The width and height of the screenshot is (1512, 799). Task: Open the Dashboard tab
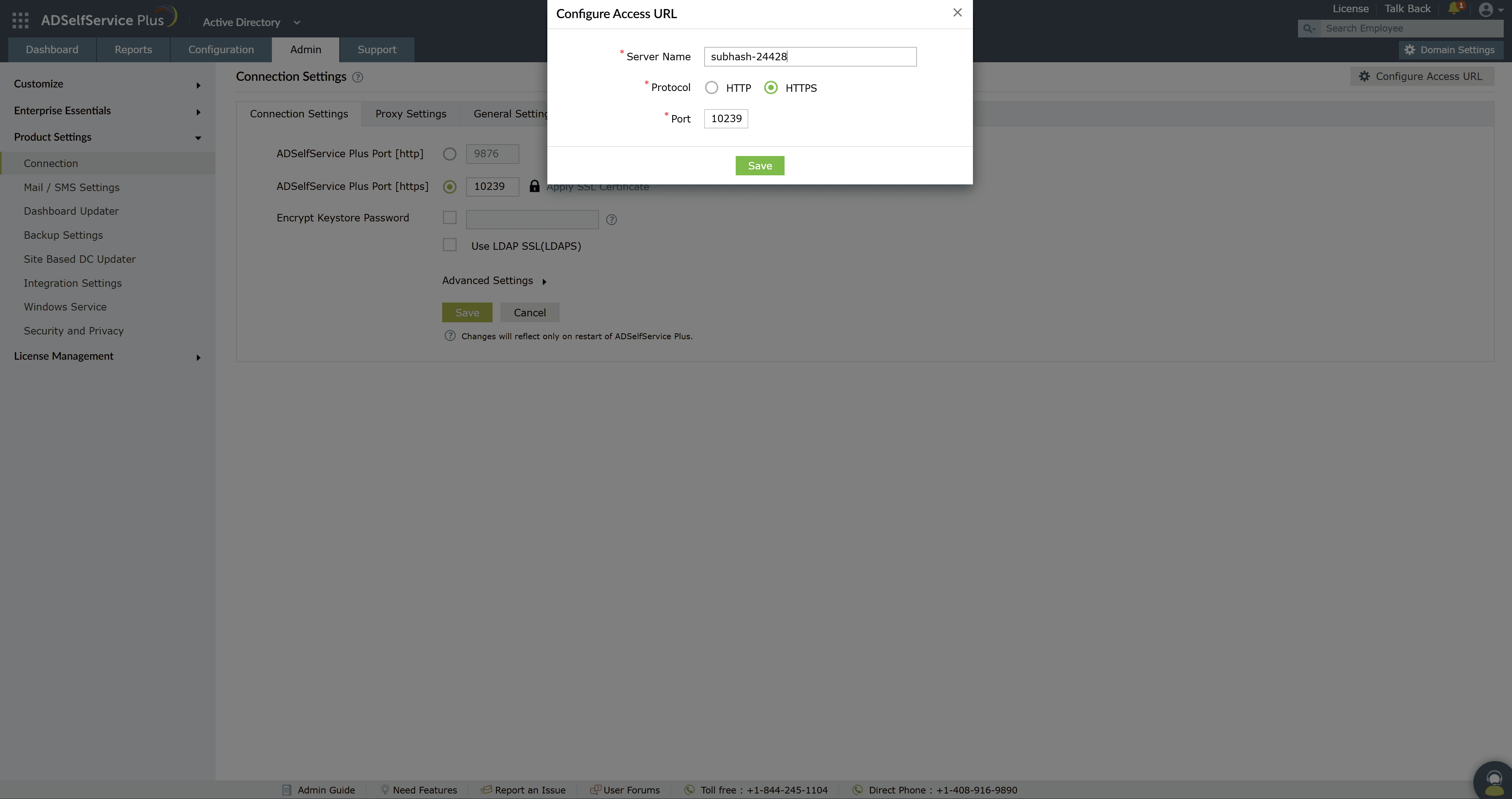click(52, 49)
